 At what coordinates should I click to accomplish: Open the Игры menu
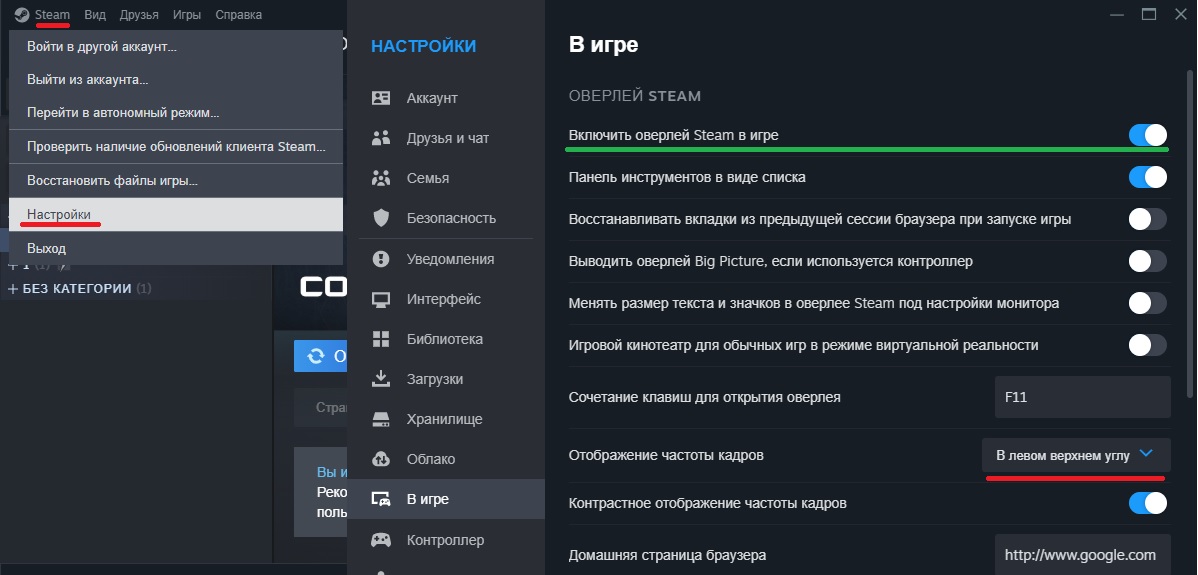187,15
